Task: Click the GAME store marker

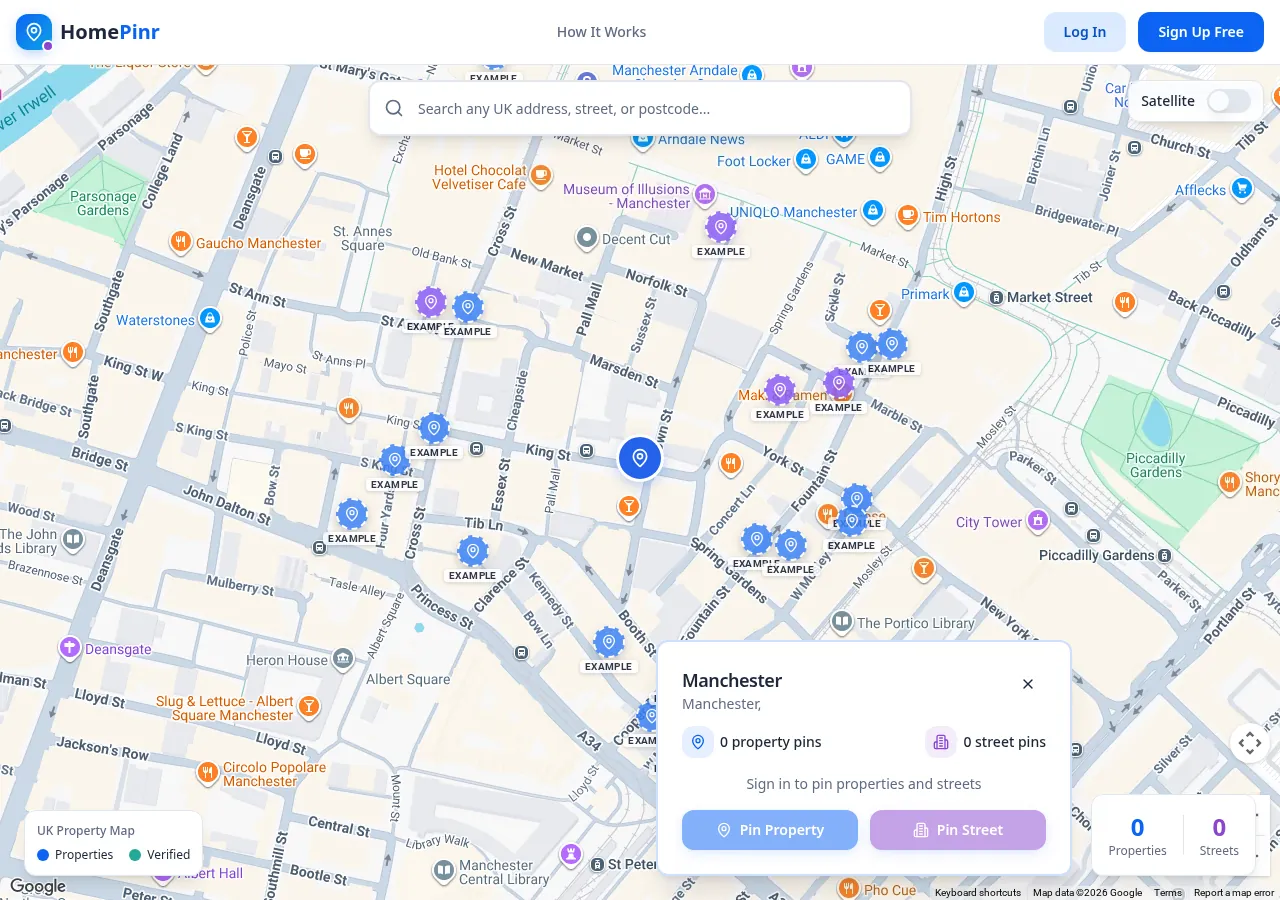Action: click(879, 158)
